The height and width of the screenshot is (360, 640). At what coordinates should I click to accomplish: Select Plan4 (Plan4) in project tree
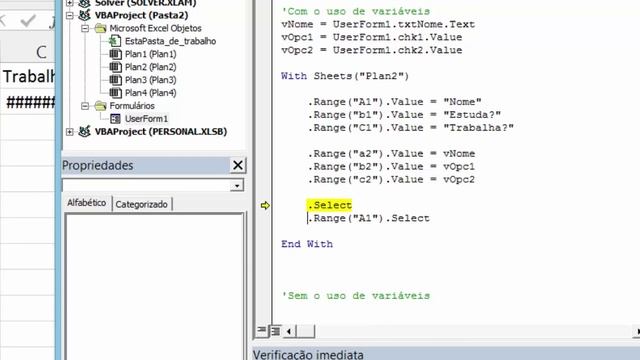(x=151, y=93)
